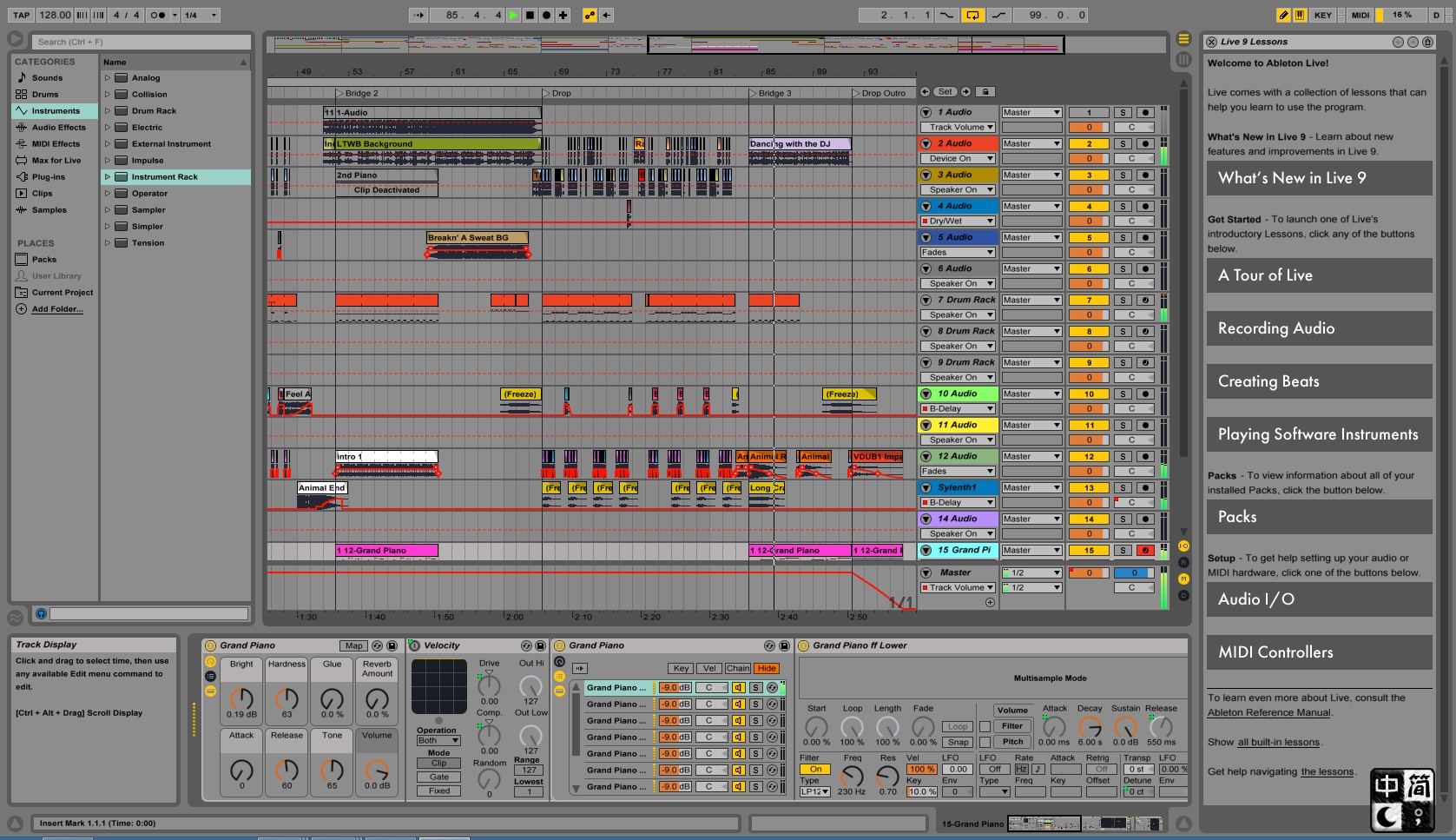
Task: Click the Play button in transport
Action: pyautogui.click(x=513, y=15)
